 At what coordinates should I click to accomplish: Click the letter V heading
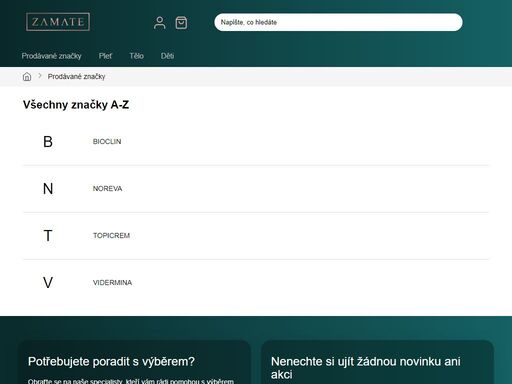pos(48,283)
